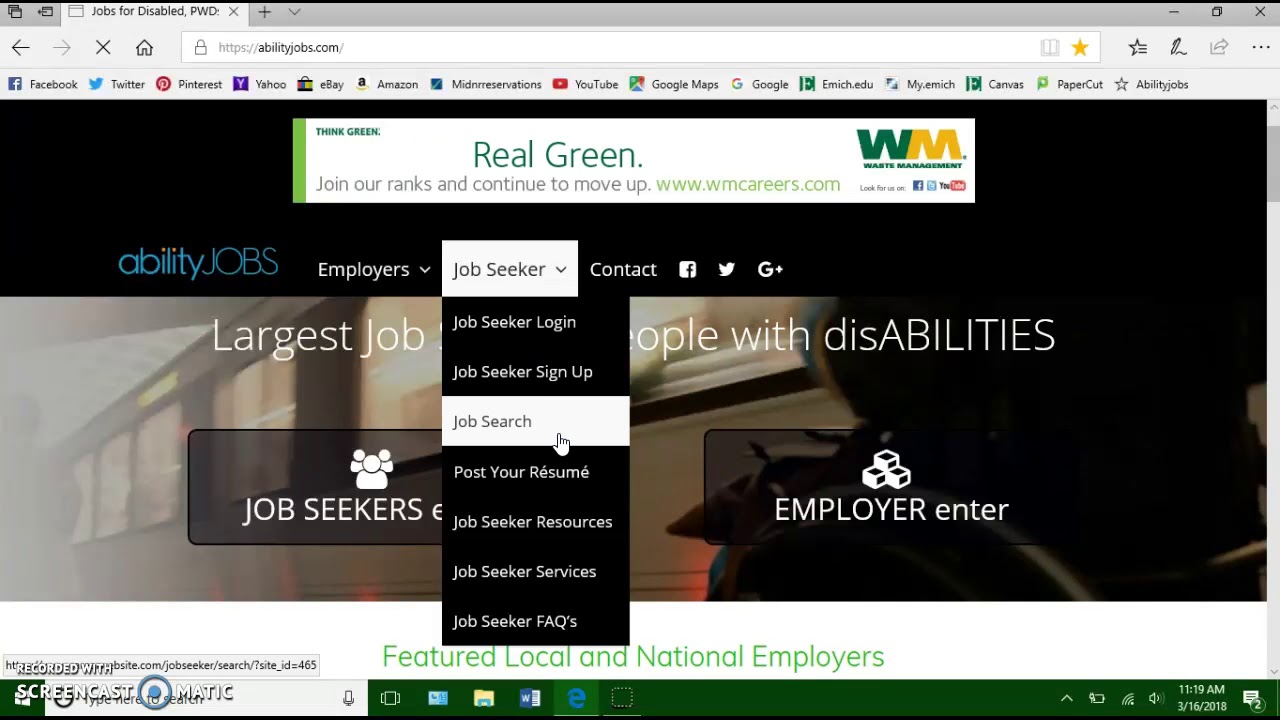This screenshot has width=1280, height=720.
Task: Select Job Seeker Login menu item
Action: tap(536, 322)
